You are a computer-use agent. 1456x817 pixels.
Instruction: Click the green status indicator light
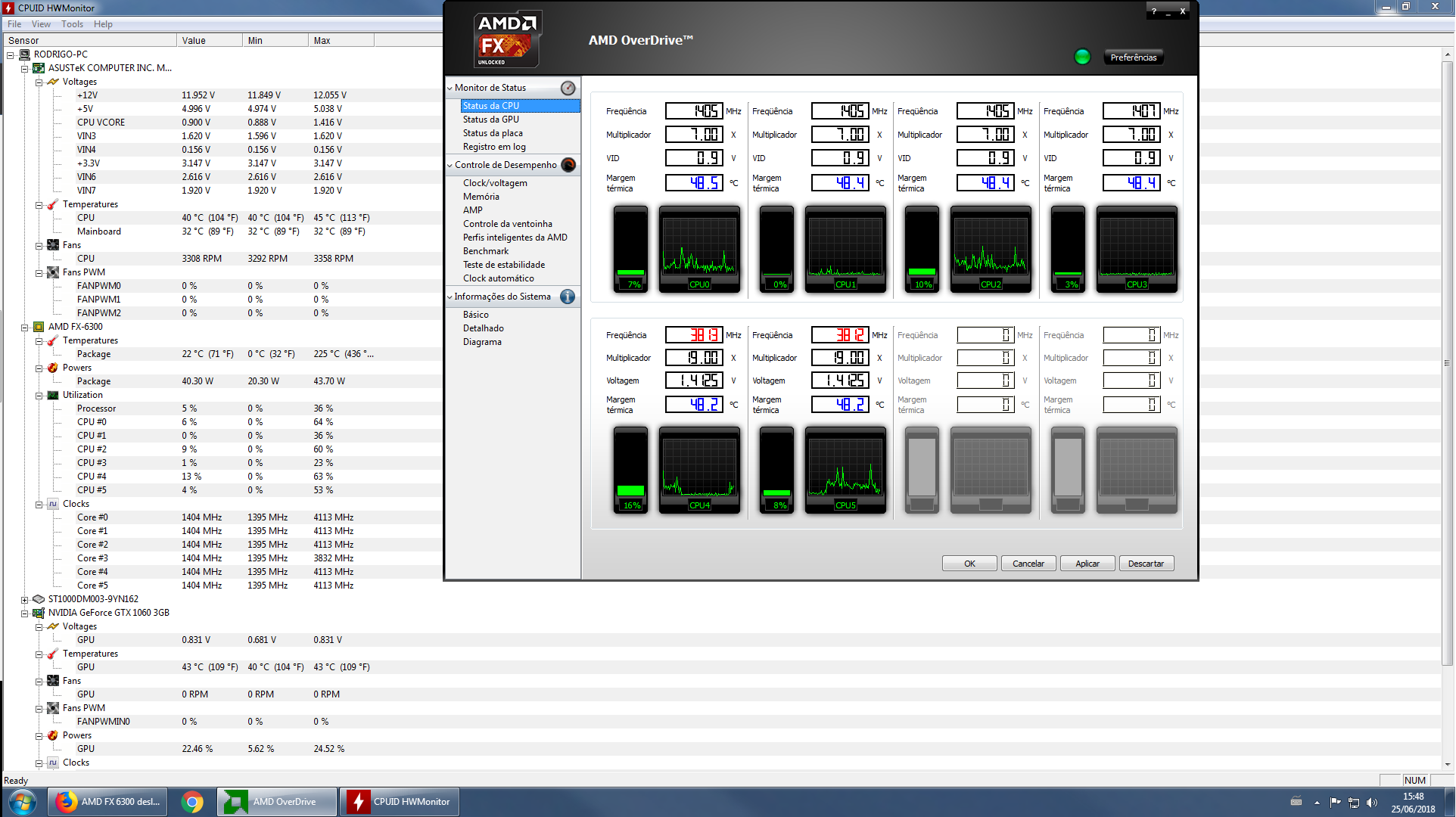[1082, 57]
